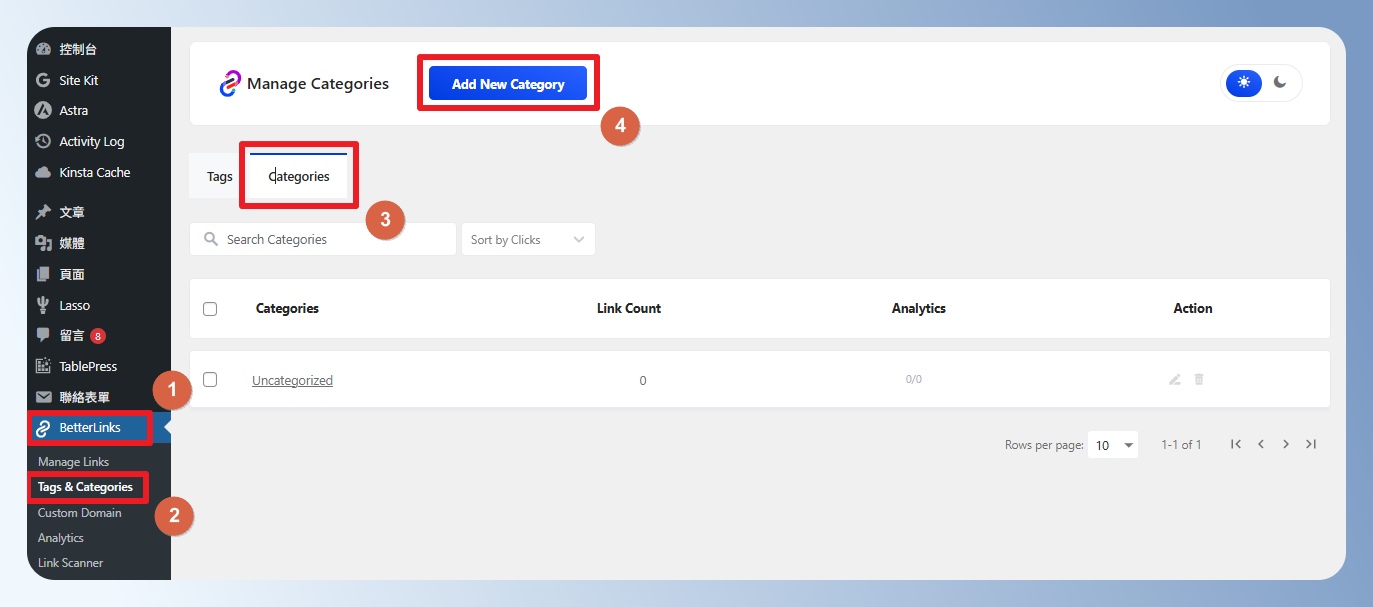The image size is (1373, 607).
Task: Open Site Kit in sidebar
Action: (78, 80)
